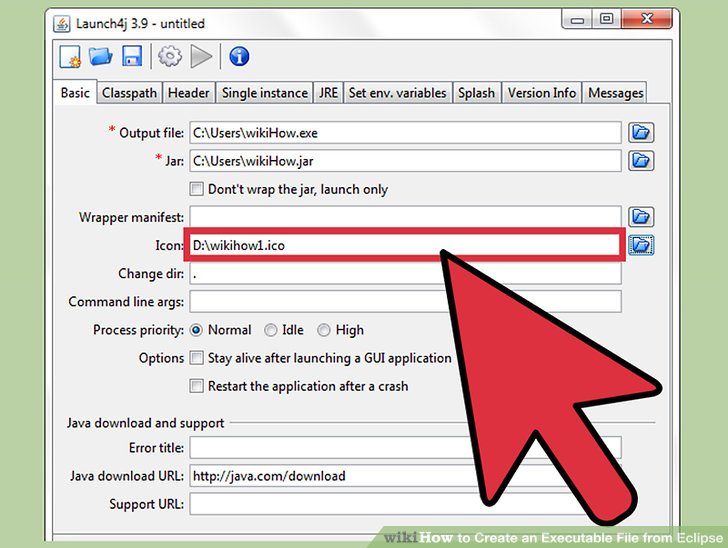Check Stay alive after launching a GUI application
The width and height of the screenshot is (728, 548).
(196, 358)
